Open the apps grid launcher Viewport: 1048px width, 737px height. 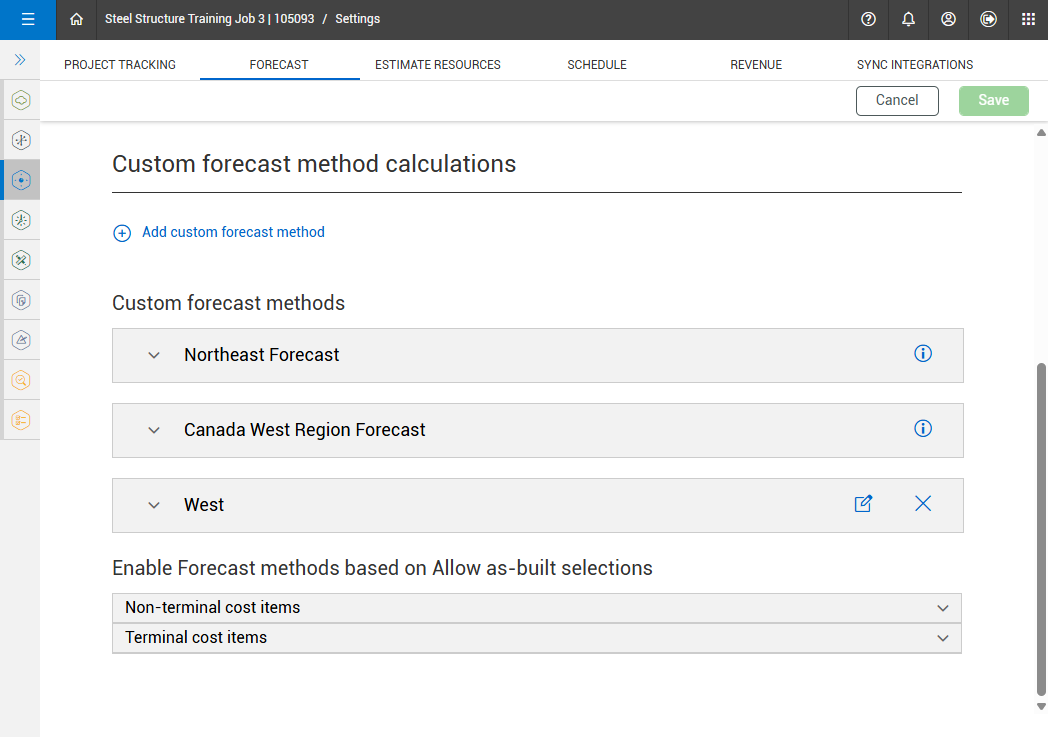click(1028, 19)
